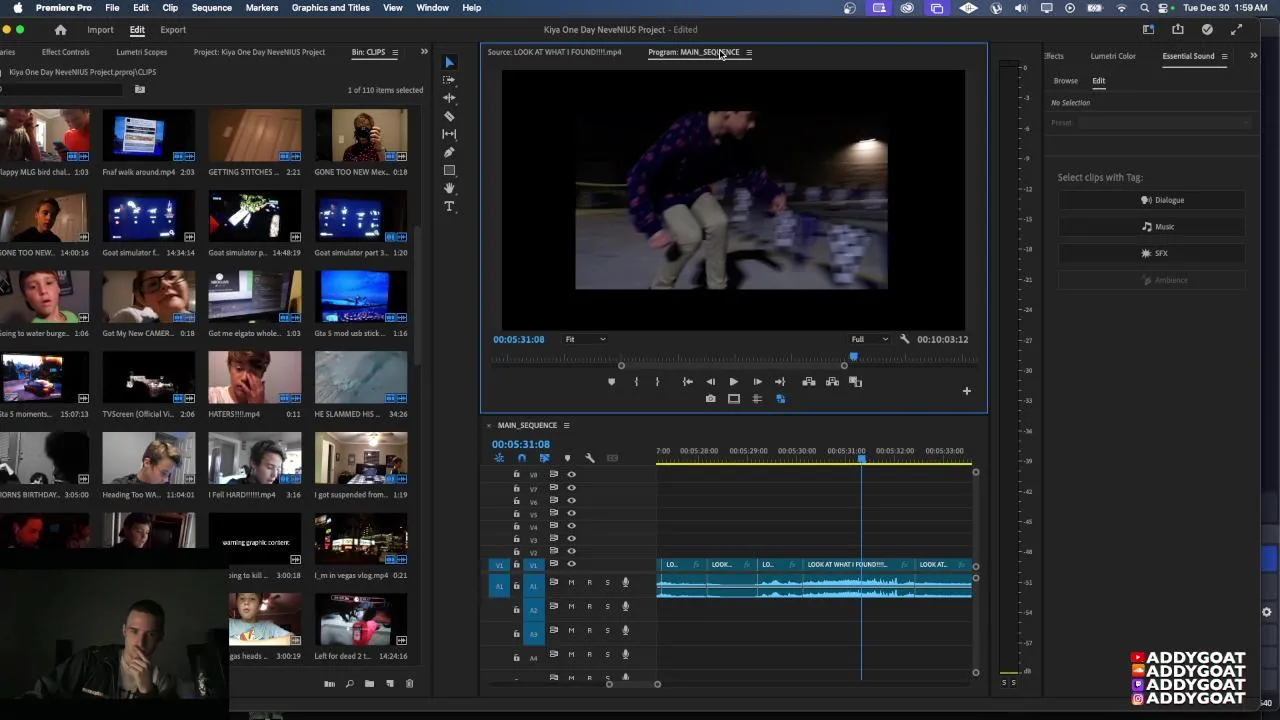
Task: Play the program sequence
Action: point(733,382)
